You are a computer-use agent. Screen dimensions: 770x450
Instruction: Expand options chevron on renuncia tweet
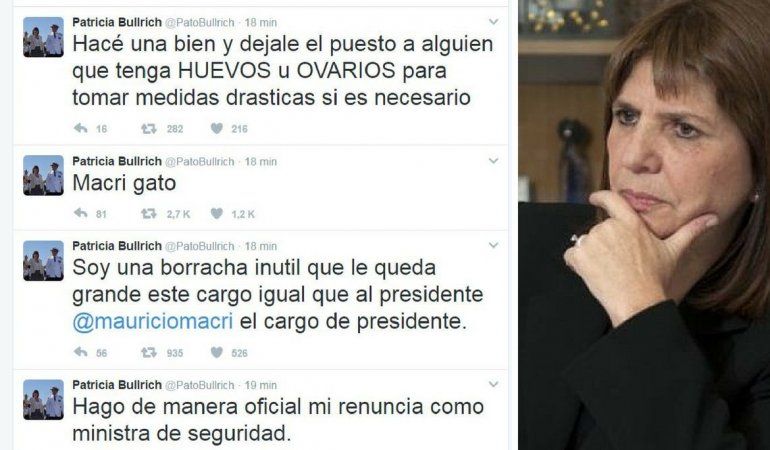click(494, 384)
